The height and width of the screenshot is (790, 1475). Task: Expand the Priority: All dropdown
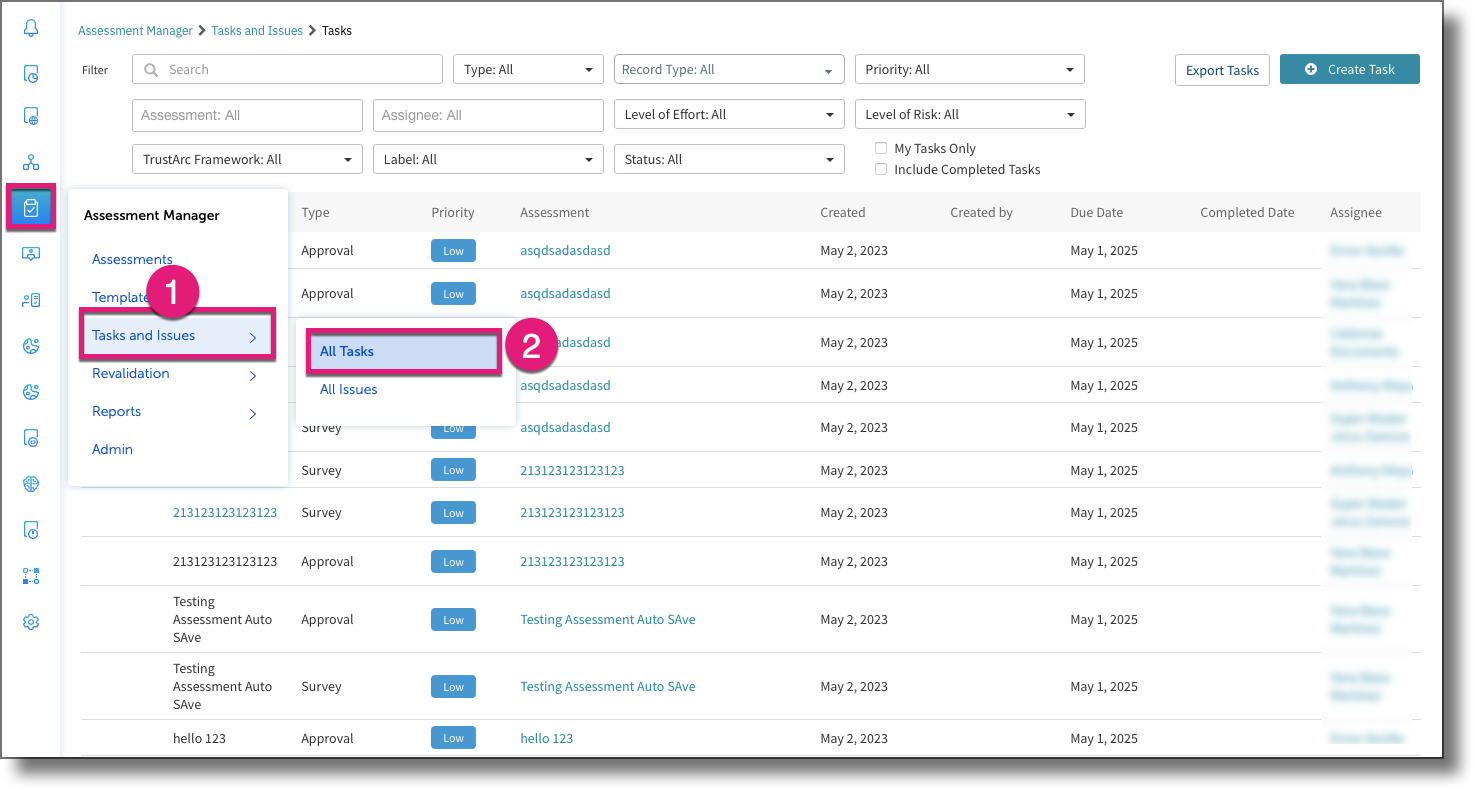click(x=969, y=69)
